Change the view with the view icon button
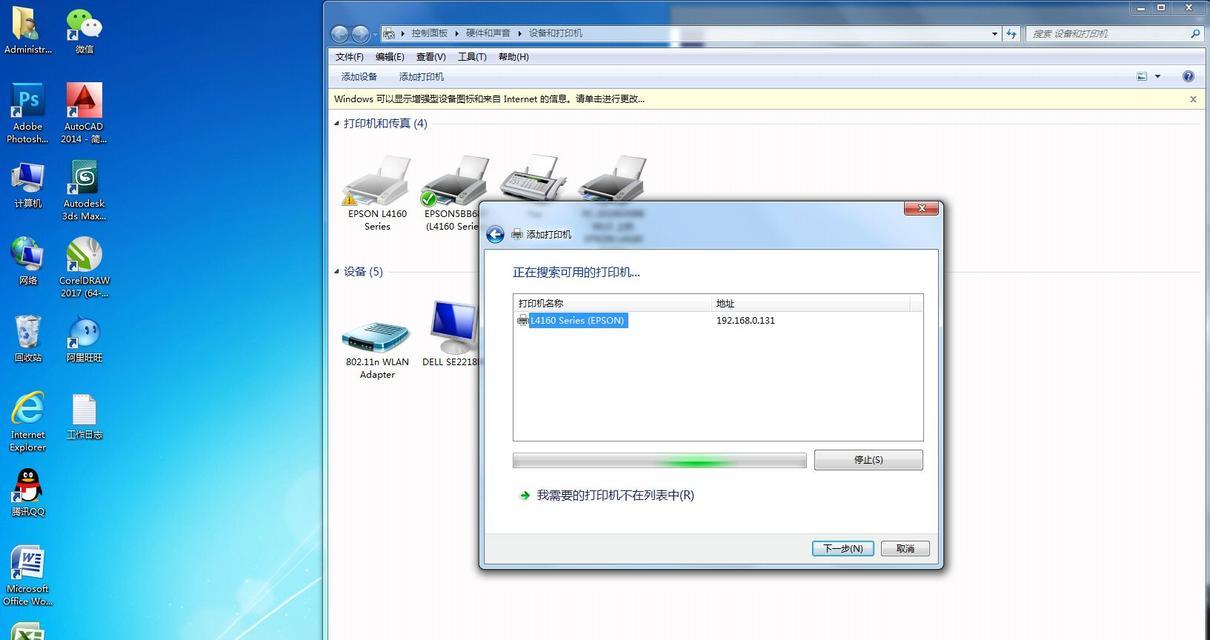Image resolution: width=1210 pixels, height=640 pixels. pos(1142,76)
